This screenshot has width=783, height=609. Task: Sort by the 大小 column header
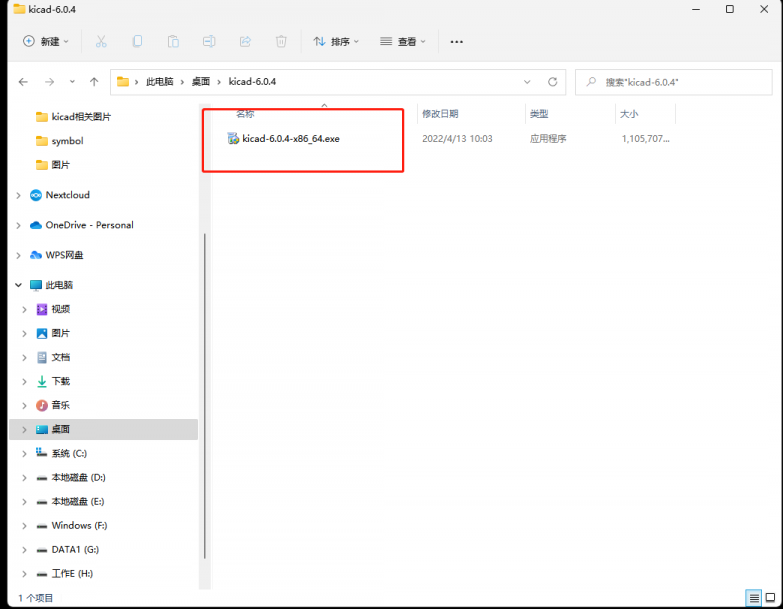629,114
